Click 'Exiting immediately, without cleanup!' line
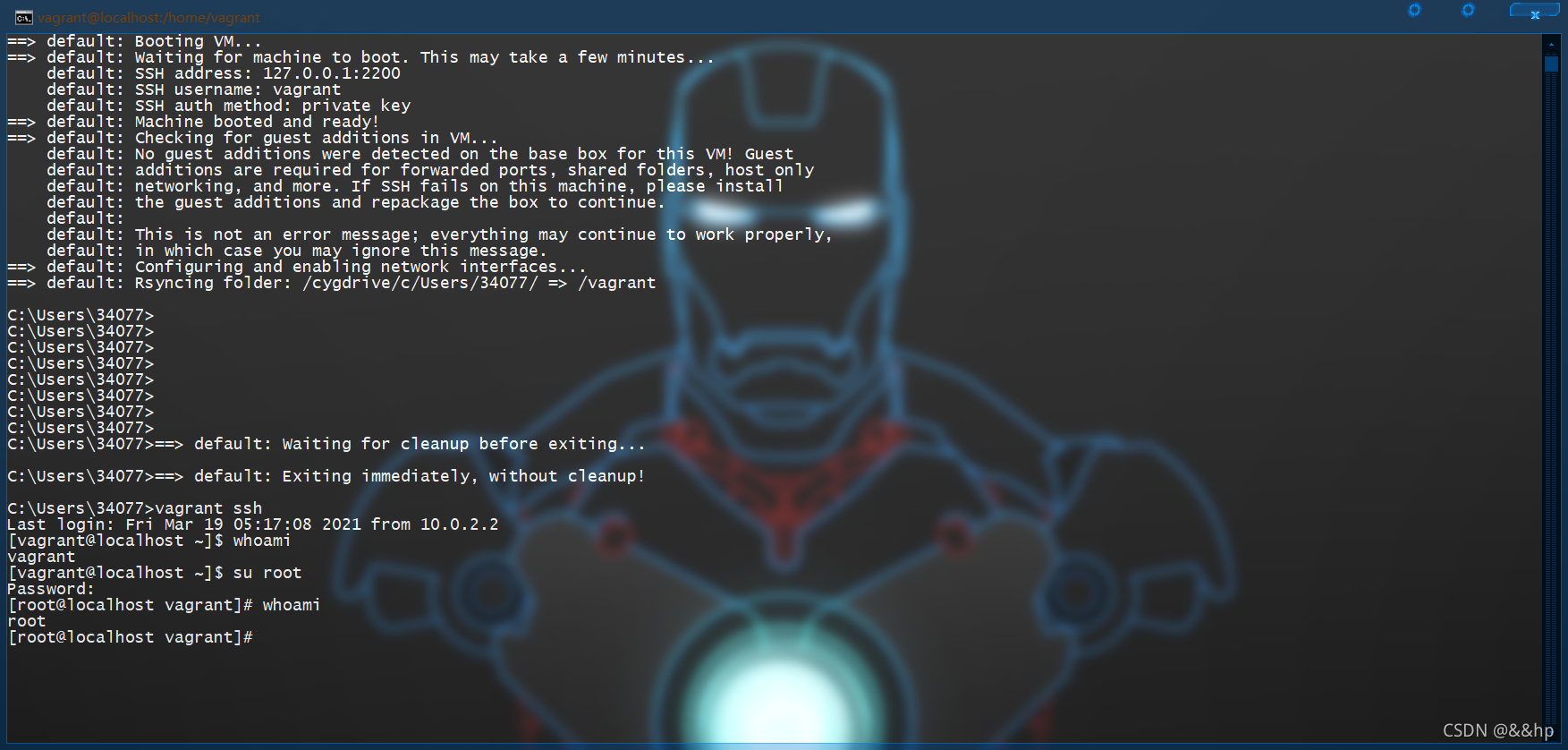This screenshot has height=750, width=1568. coord(326,476)
